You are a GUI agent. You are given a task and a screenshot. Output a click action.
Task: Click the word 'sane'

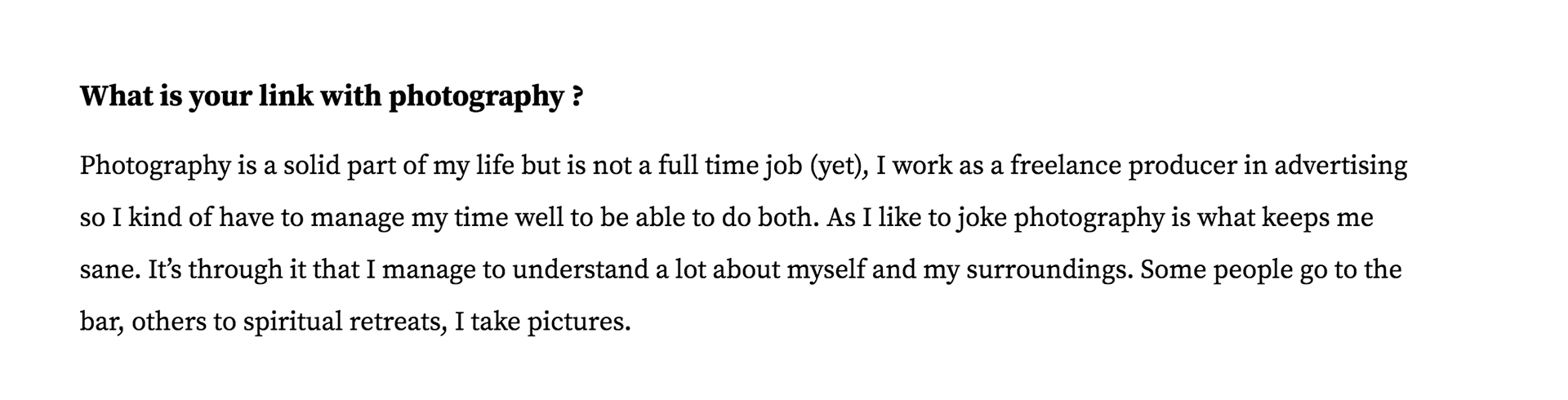[x=108, y=270]
